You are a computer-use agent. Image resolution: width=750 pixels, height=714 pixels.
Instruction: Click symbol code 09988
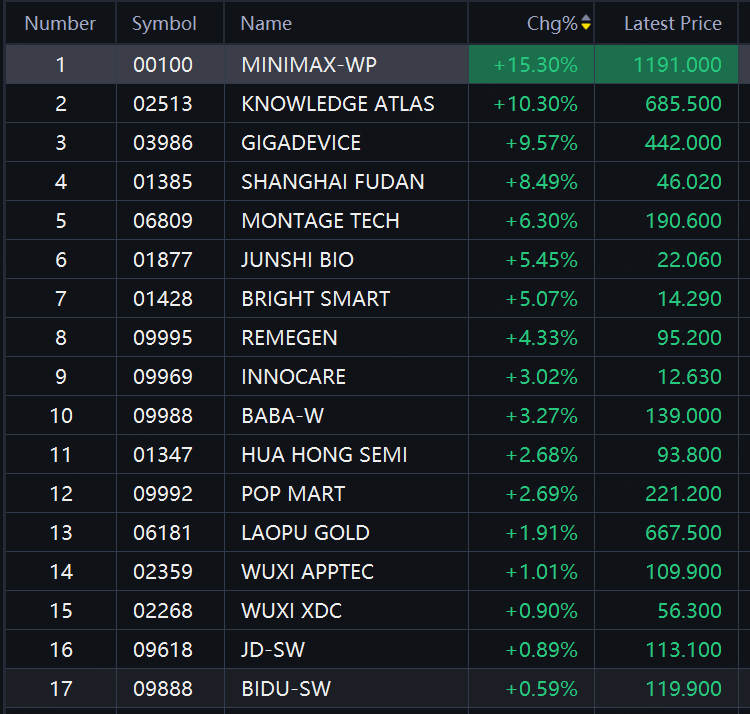(x=163, y=416)
